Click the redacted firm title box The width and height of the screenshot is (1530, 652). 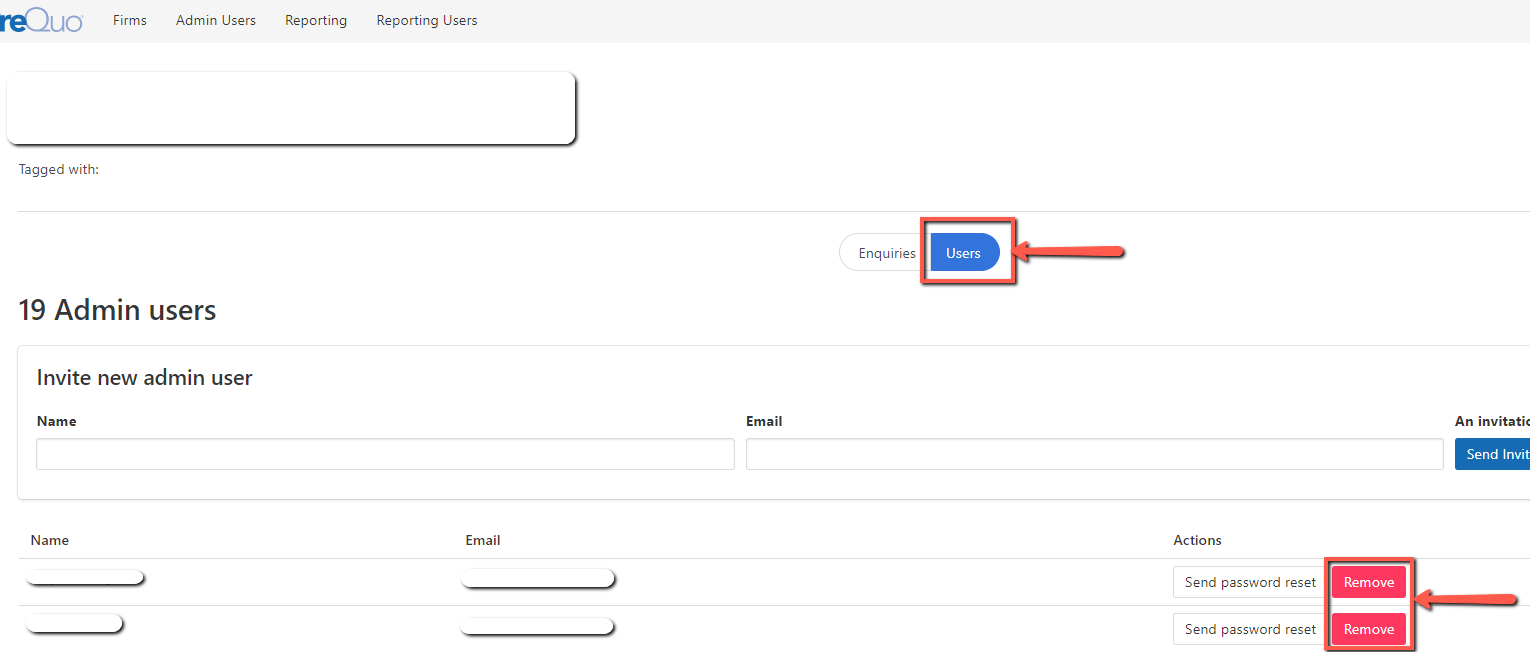(x=291, y=107)
